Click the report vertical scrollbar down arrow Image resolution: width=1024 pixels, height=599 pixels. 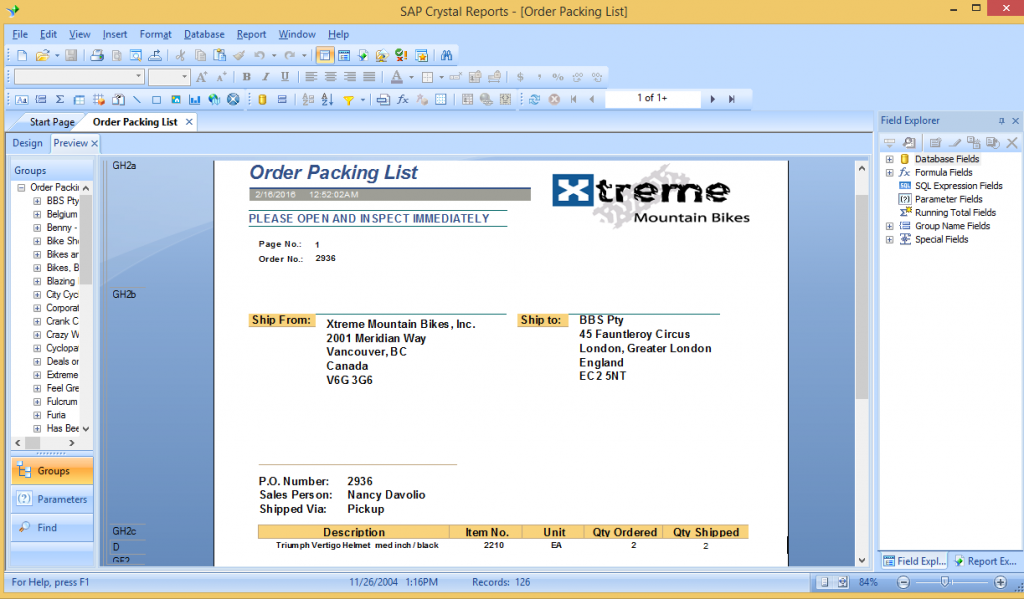pyautogui.click(x=861, y=560)
